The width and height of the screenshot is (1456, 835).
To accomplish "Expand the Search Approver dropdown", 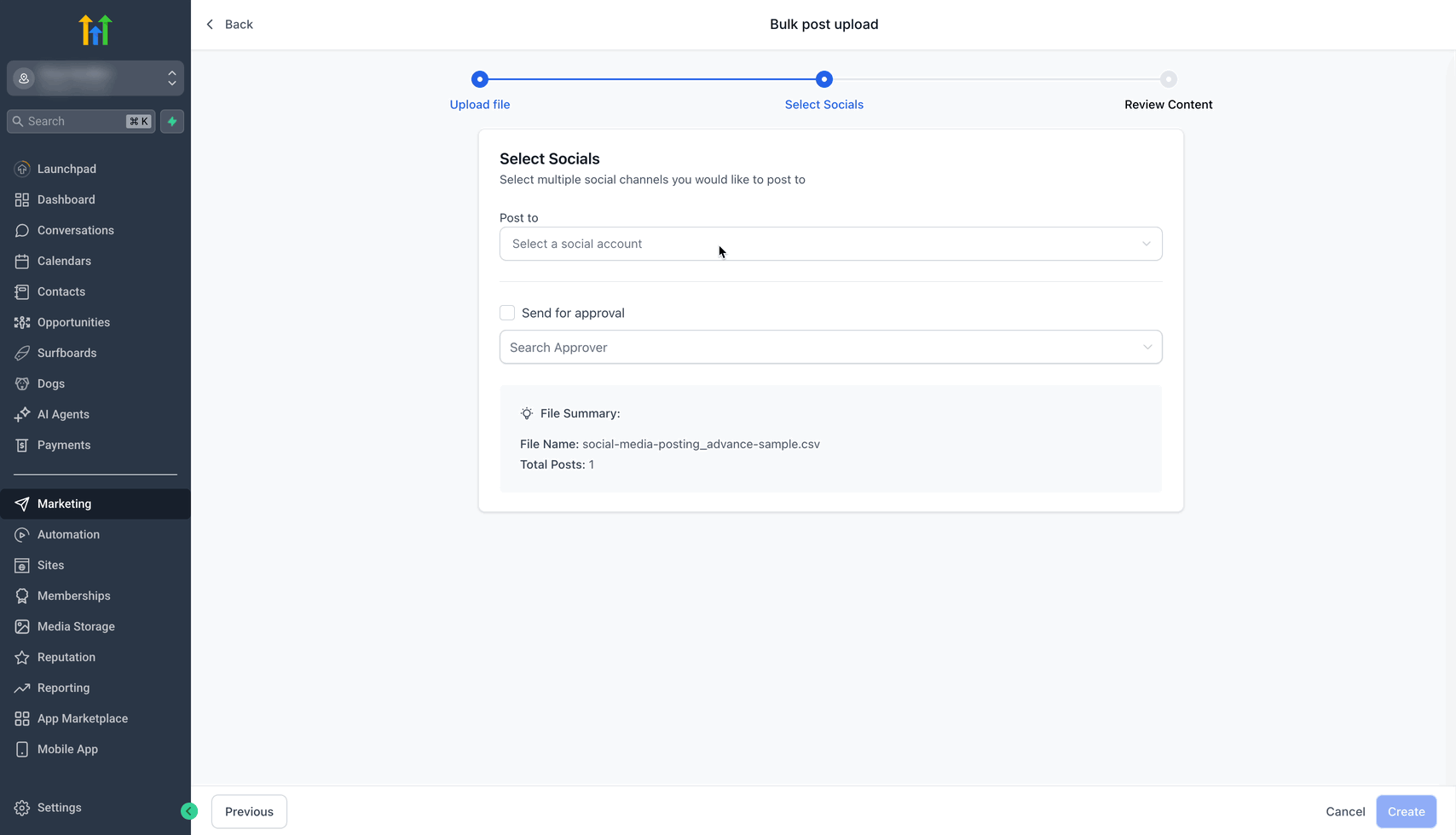I will pos(830,348).
